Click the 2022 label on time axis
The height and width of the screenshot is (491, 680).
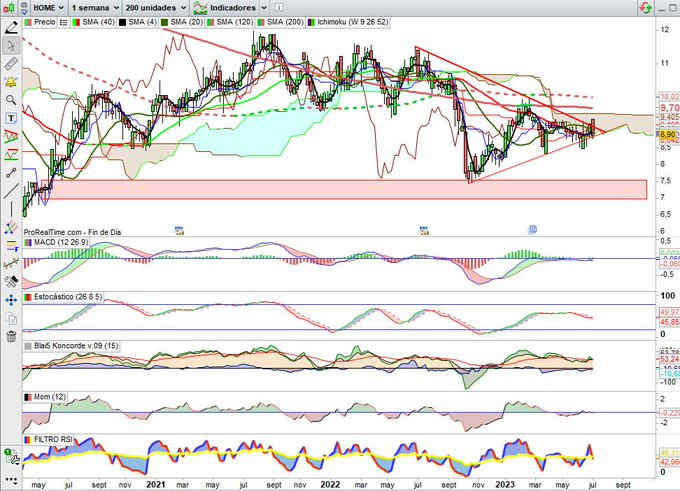[330, 484]
